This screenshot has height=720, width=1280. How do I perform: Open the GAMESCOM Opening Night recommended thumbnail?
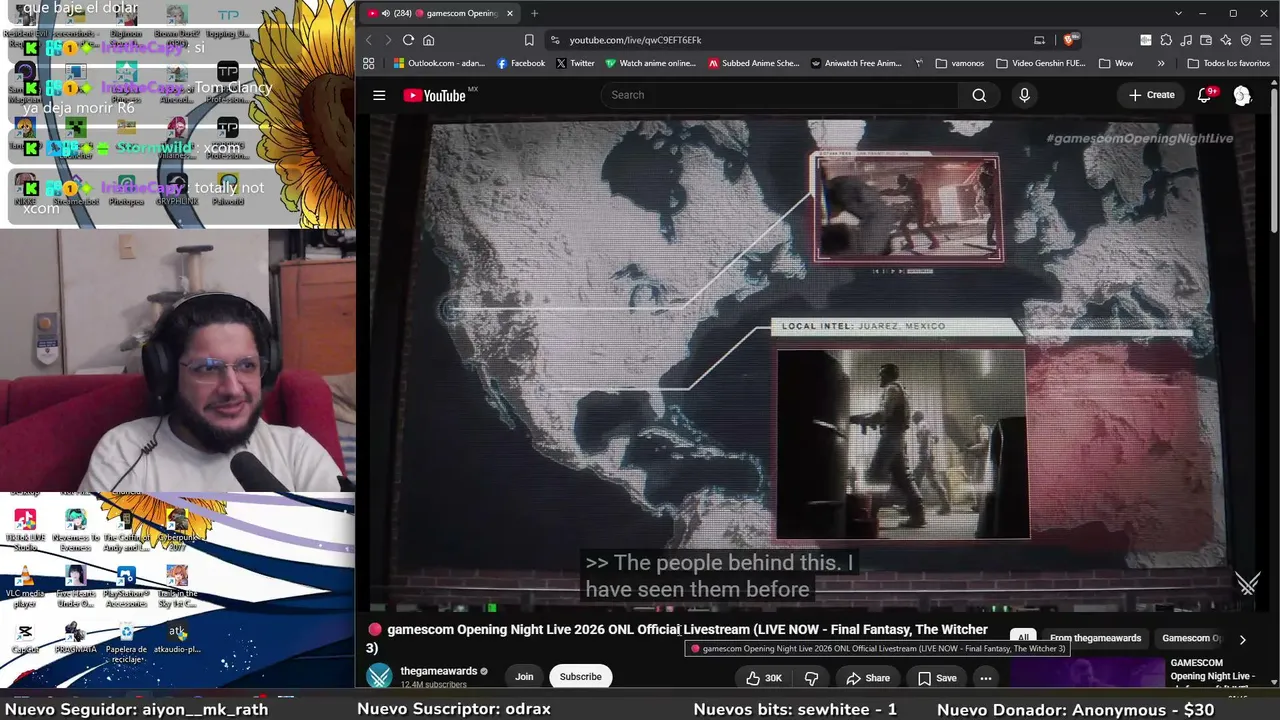point(1087,673)
